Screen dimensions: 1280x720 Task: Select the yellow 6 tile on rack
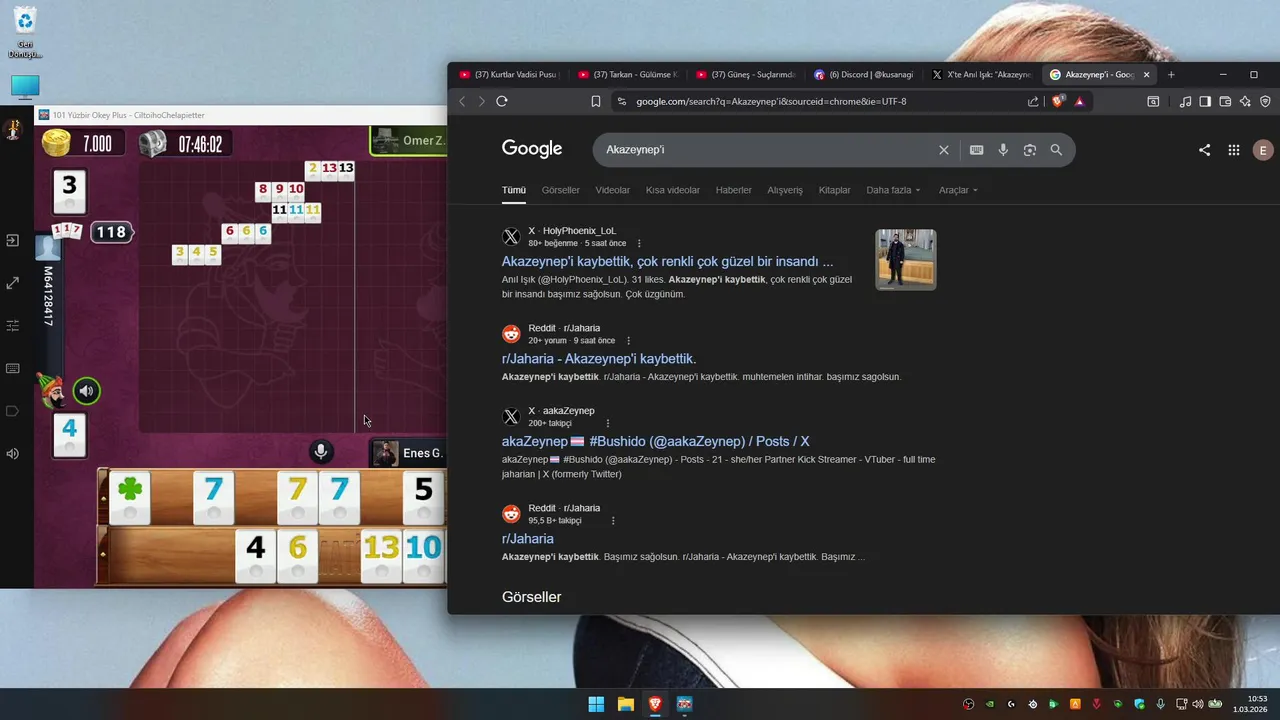point(297,556)
